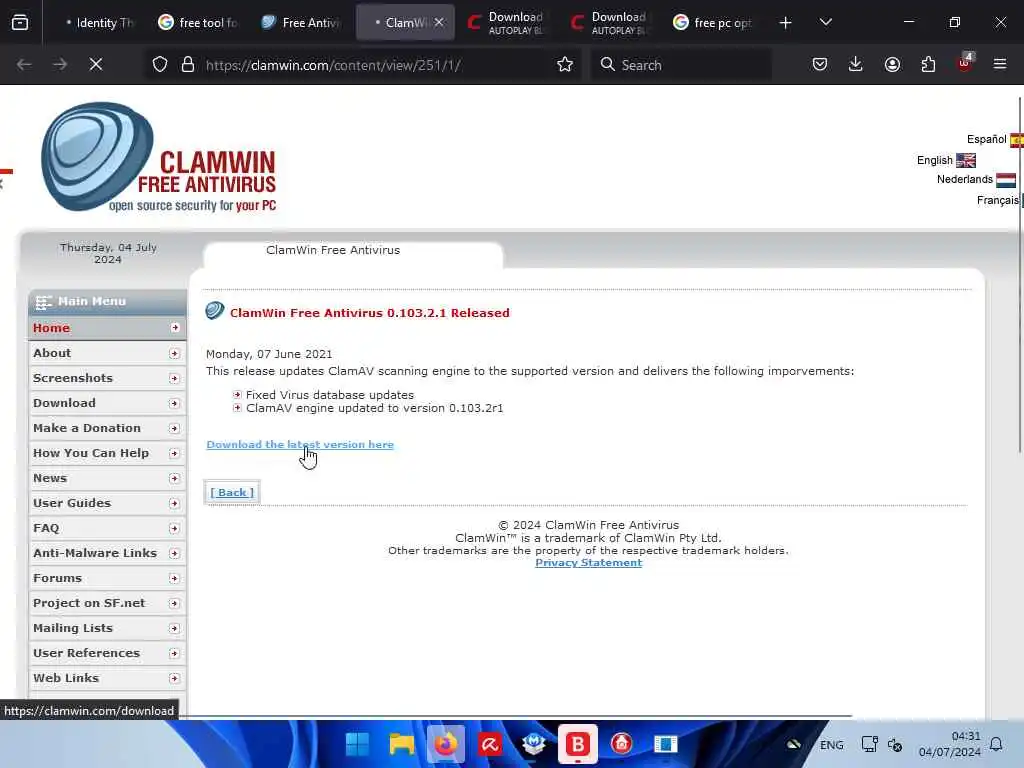The image size is (1024, 768).
Task: Open Mailing Lists menu item
Action: point(107,628)
